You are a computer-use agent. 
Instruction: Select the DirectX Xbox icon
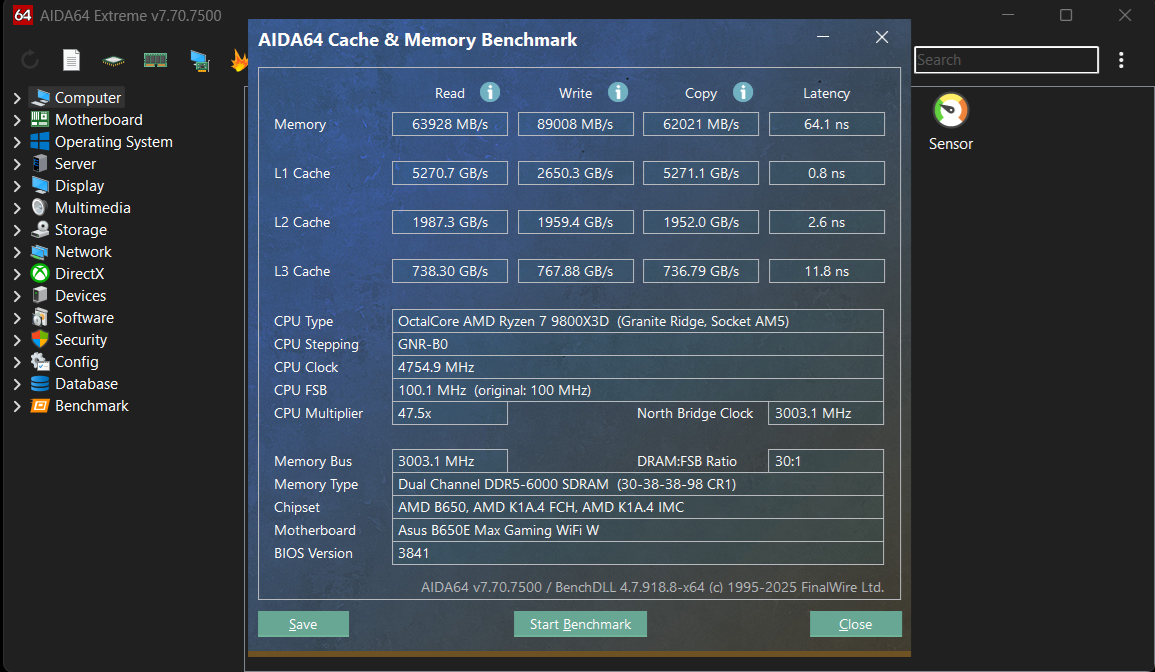click(x=40, y=273)
